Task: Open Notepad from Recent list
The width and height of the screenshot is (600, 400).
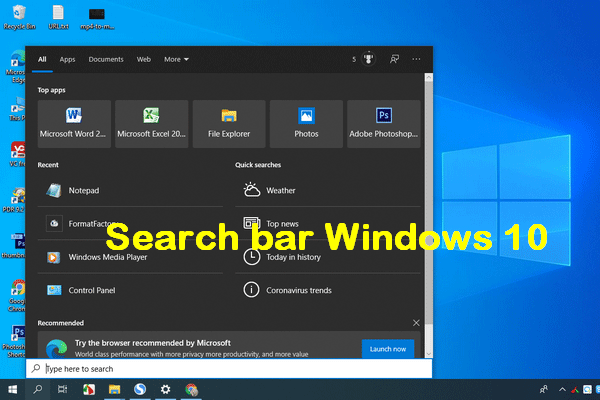Action: 130,190
